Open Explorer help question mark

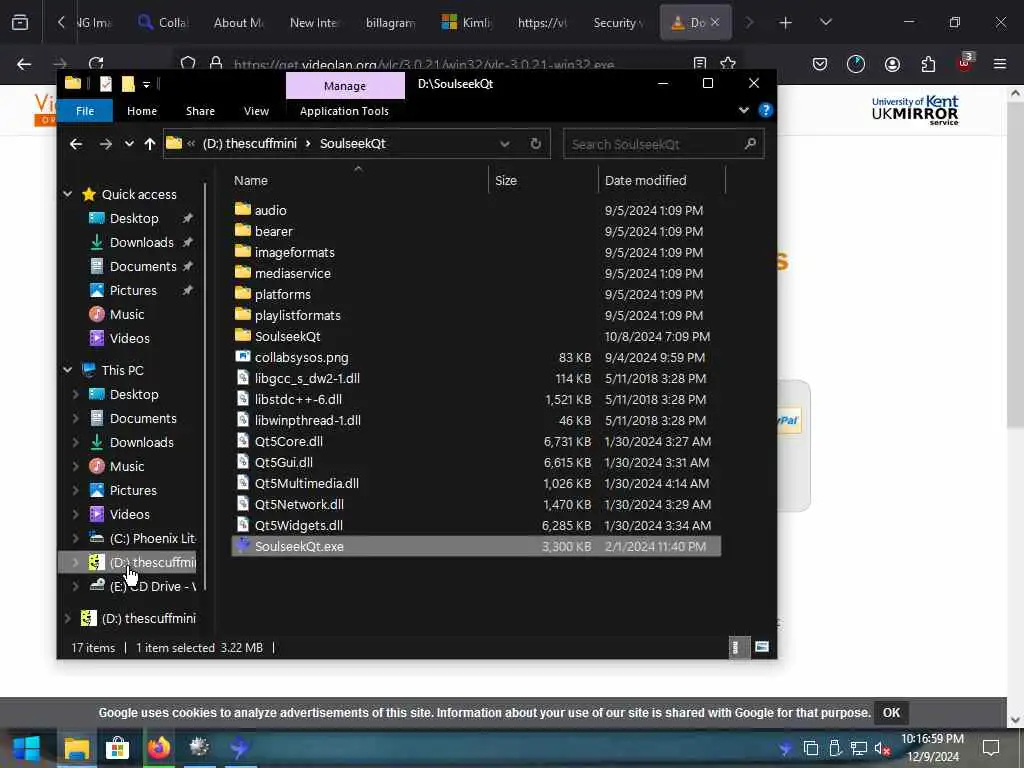coord(765,110)
